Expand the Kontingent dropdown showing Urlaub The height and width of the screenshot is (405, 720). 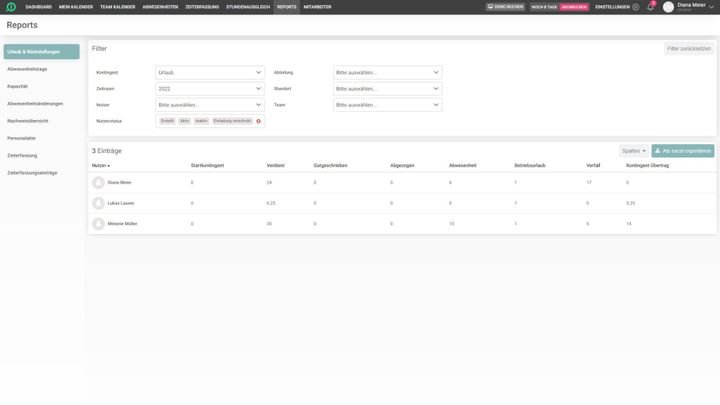coord(209,72)
